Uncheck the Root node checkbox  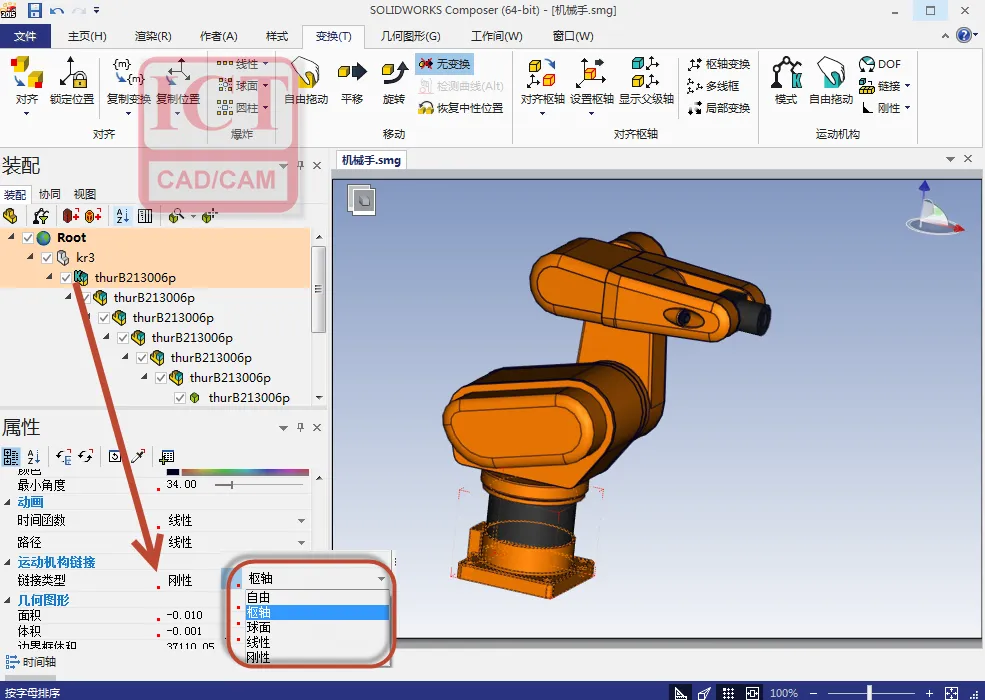coord(28,238)
